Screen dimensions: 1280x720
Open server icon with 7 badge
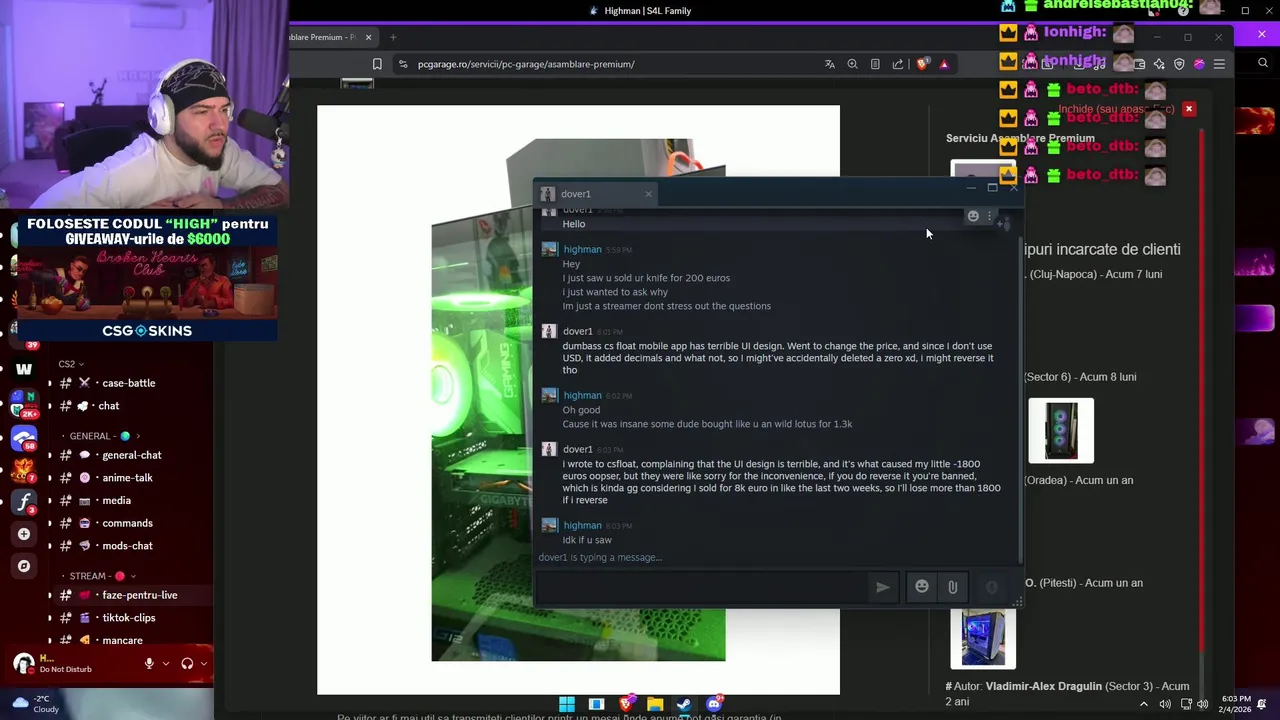pyautogui.click(x=24, y=468)
